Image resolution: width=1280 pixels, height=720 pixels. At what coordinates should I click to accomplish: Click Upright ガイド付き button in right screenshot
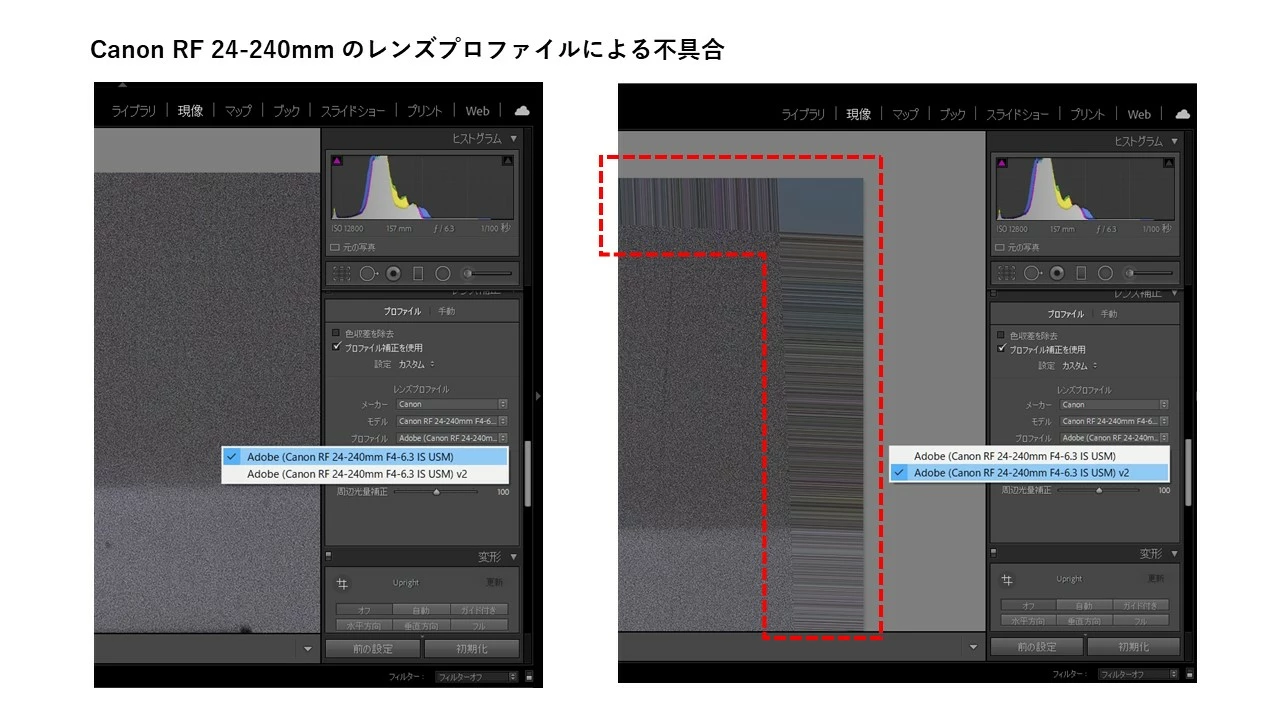(x=1142, y=605)
